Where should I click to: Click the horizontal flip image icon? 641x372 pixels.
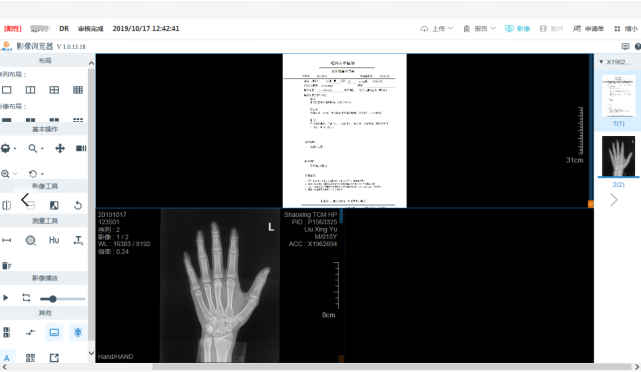pyautogui.click(x=7, y=205)
